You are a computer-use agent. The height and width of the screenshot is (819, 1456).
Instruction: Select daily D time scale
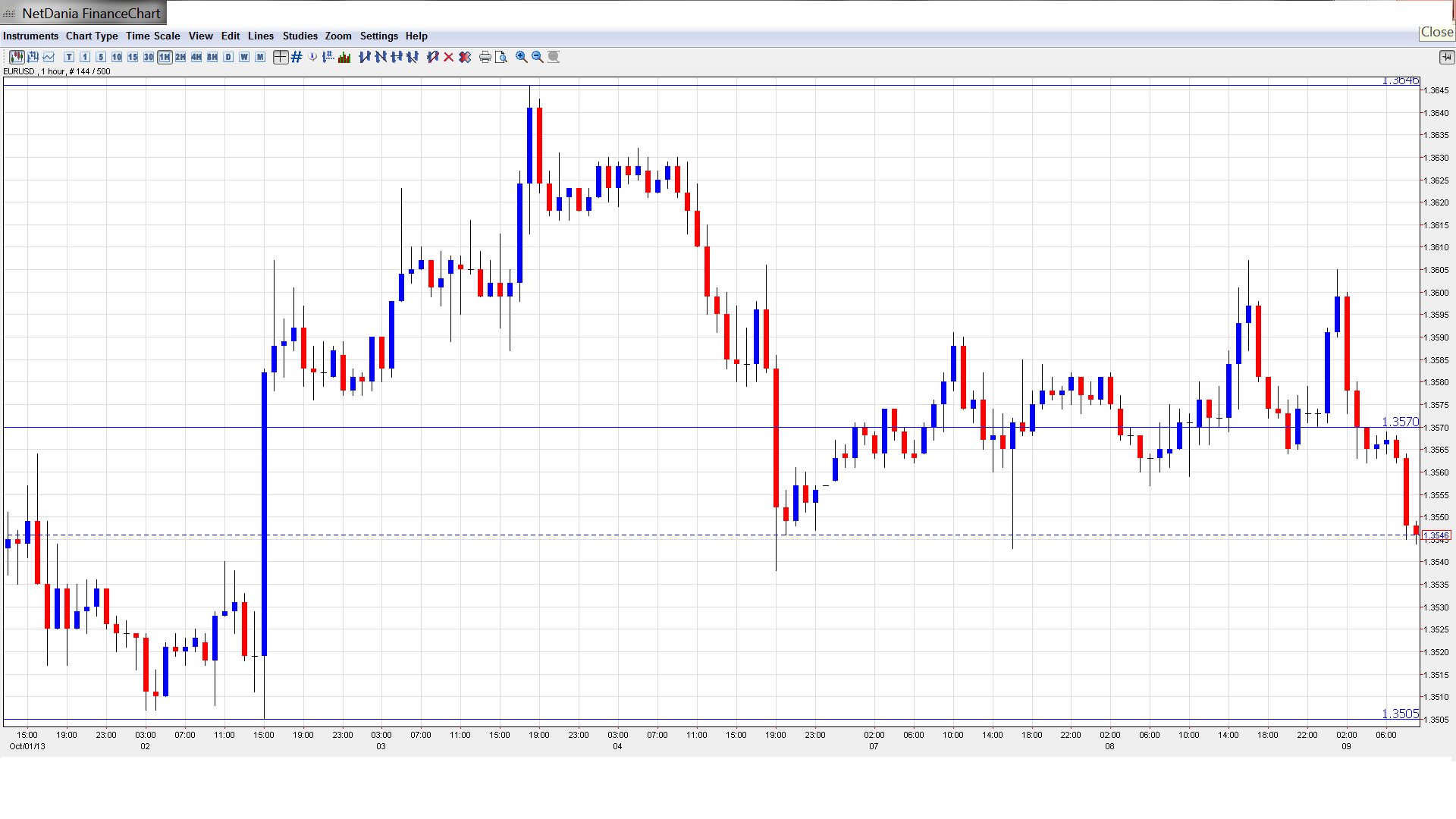[228, 57]
